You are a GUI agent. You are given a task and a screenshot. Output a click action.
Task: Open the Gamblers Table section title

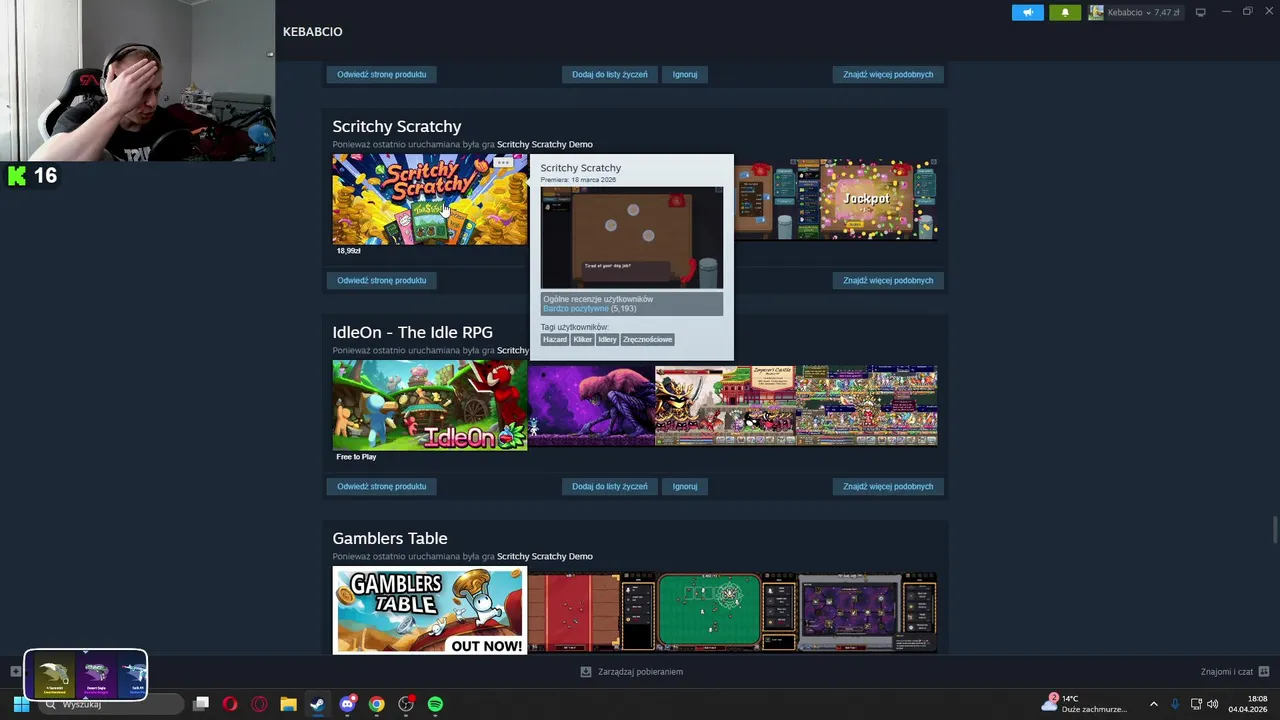390,538
